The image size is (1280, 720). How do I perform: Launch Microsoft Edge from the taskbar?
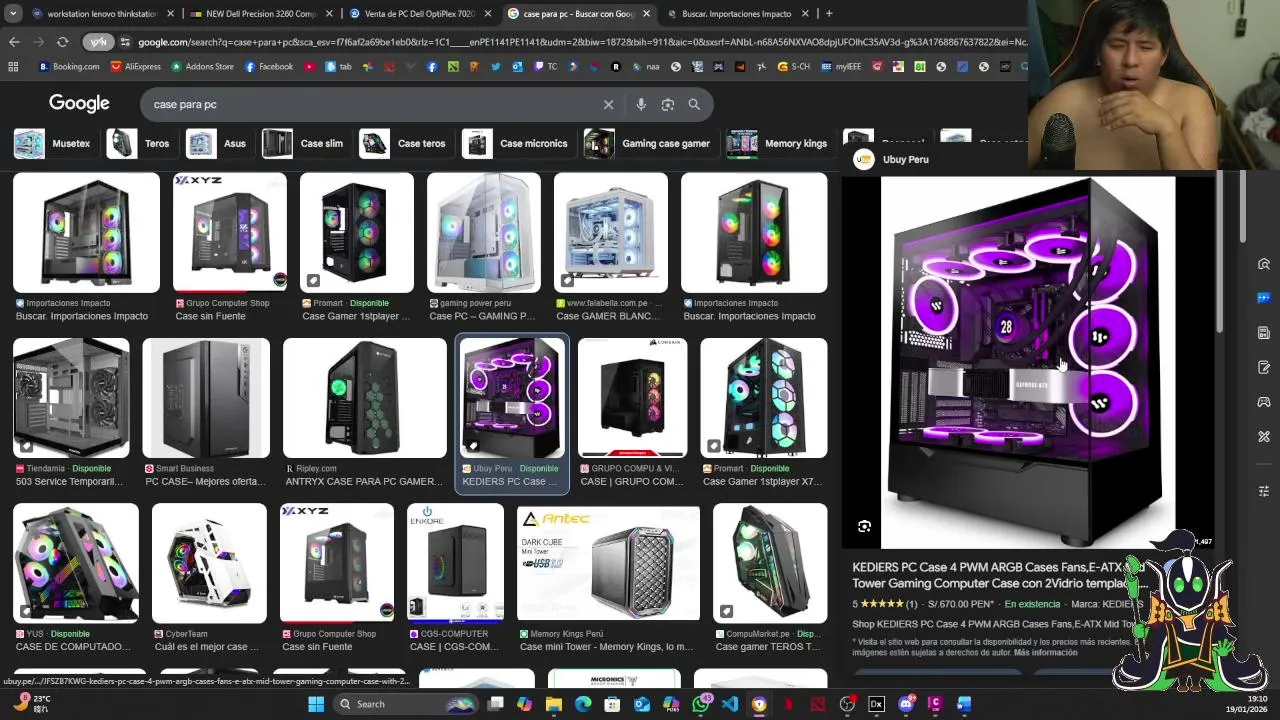[x=583, y=704]
